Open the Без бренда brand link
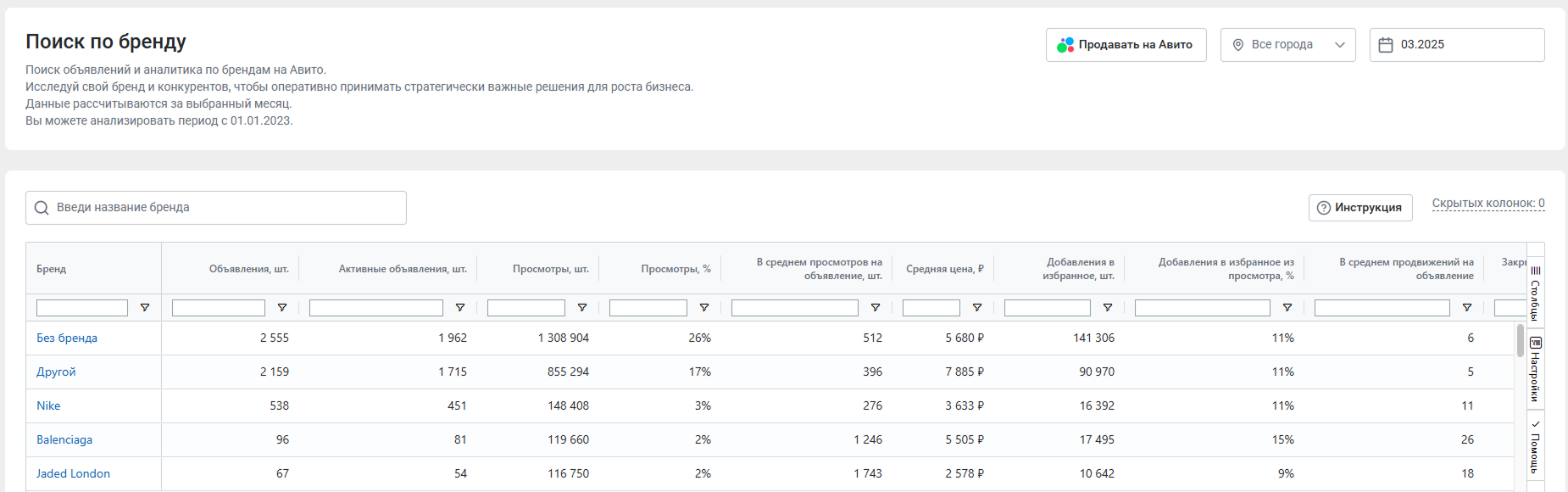This screenshot has height=492, width=1568. 67,338
